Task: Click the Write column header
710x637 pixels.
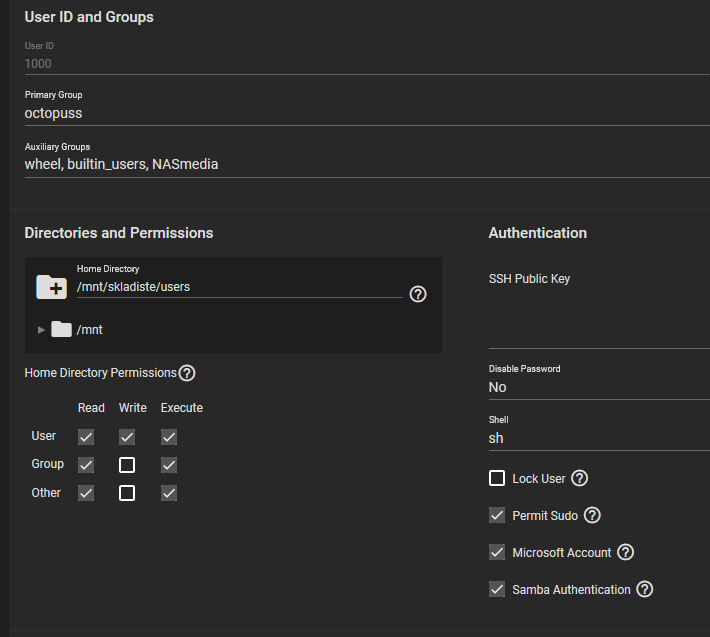Action: [x=133, y=408]
